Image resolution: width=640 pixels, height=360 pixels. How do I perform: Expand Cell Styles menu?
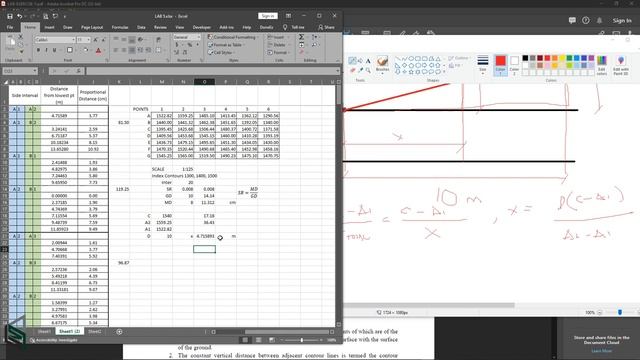point(221,53)
